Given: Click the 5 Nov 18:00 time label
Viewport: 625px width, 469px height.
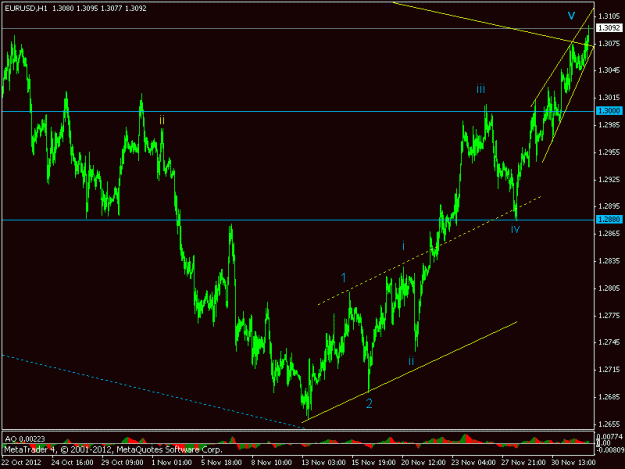Looking at the screenshot, I should 221,463.
